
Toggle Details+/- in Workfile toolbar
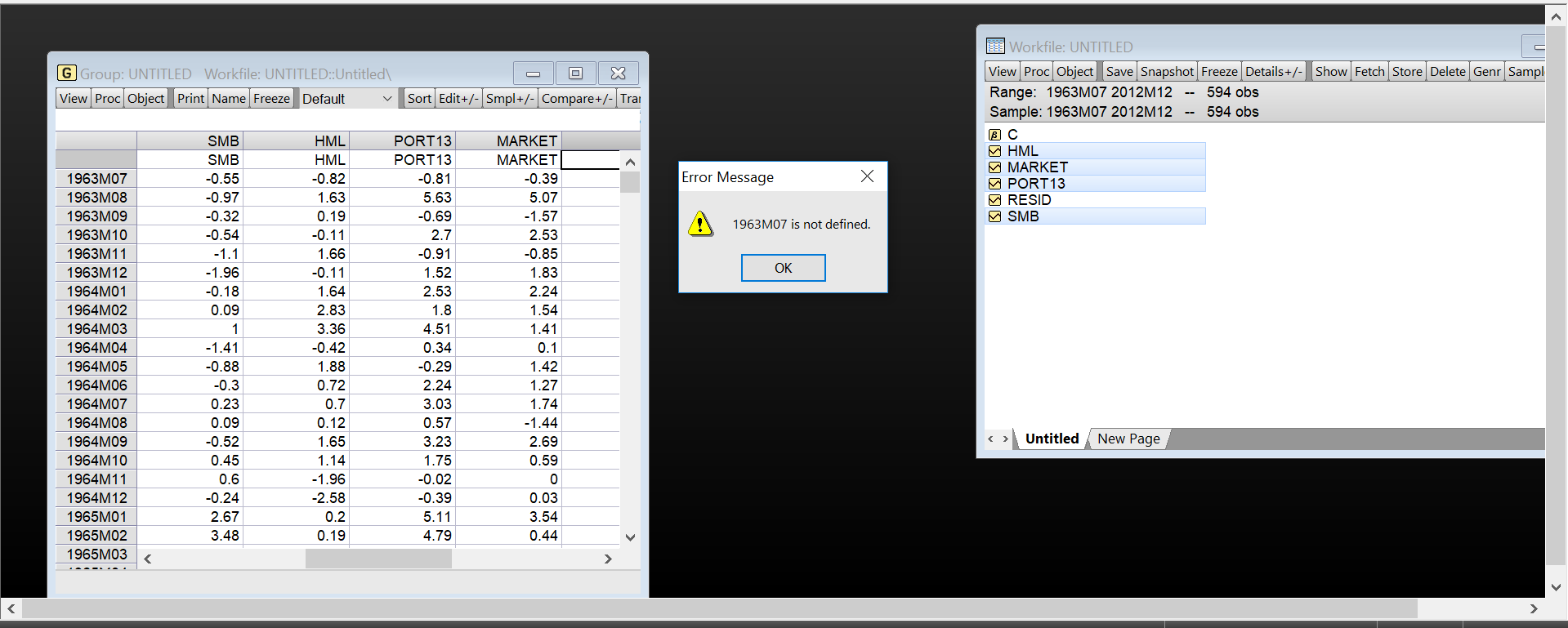click(x=1274, y=72)
